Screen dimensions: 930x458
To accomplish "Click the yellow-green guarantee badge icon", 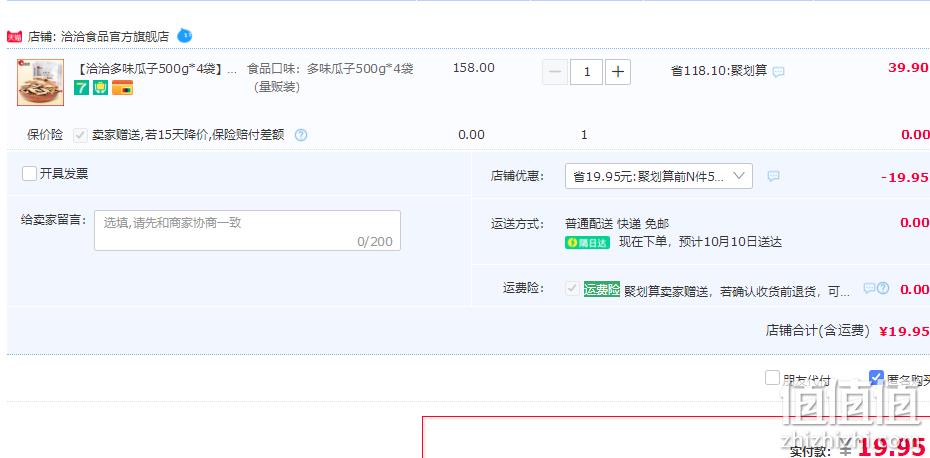I will (100, 88).
